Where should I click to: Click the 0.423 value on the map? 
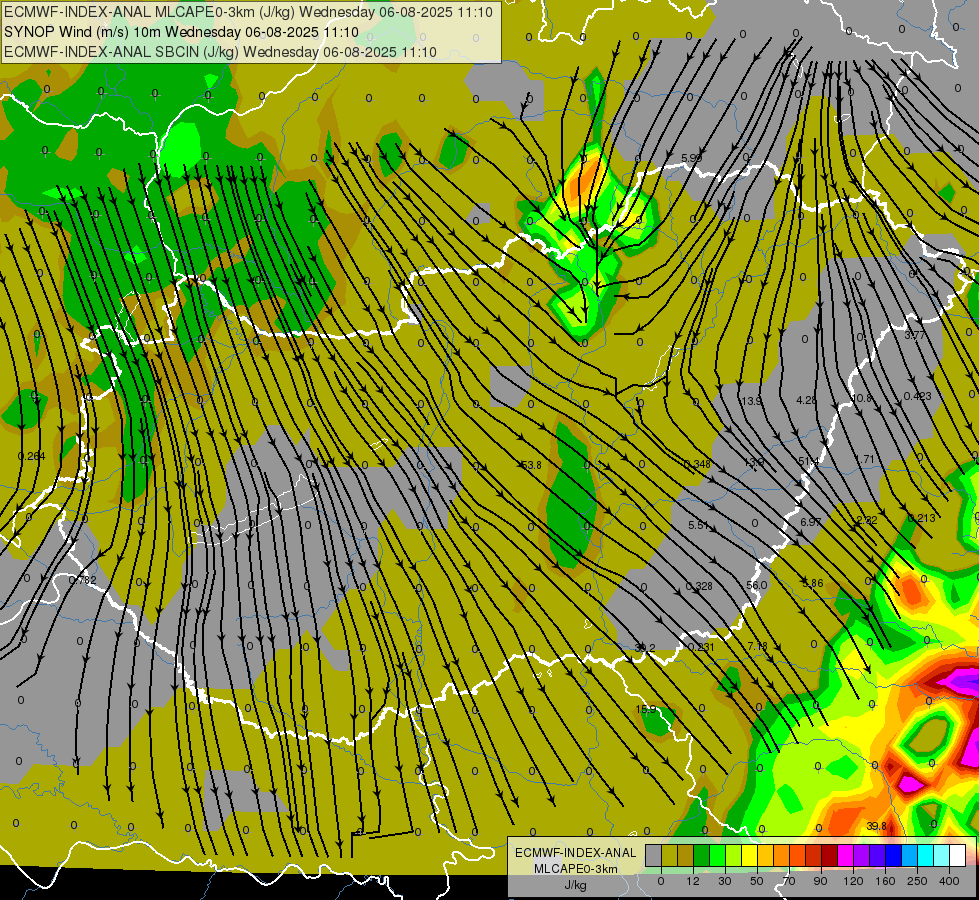click(918, 396)
